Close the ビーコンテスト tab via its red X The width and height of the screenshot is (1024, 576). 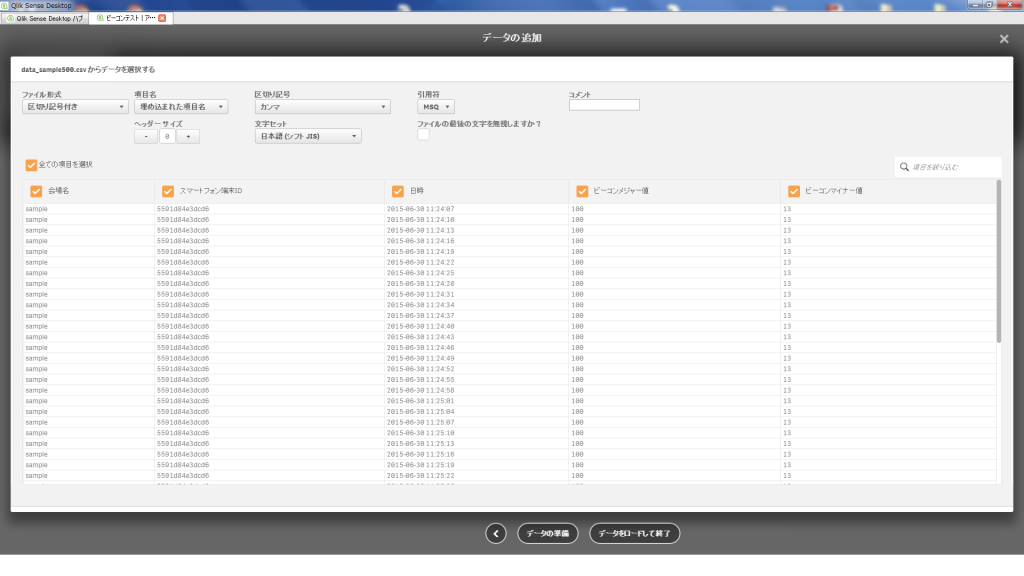pyautogui.click(x=163, y=19)
